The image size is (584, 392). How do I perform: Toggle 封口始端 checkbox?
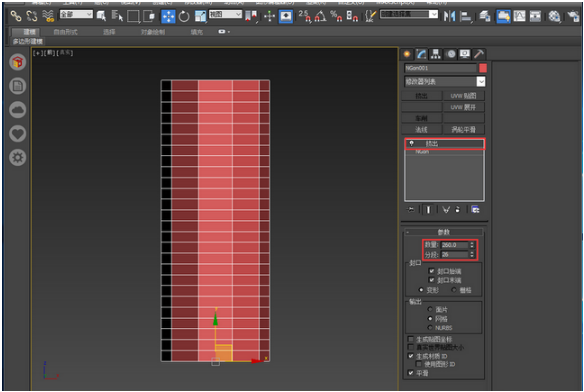(x=432, y=271)
